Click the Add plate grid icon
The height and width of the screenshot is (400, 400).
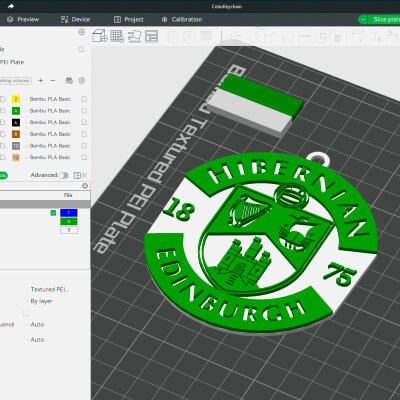(117, 36)
